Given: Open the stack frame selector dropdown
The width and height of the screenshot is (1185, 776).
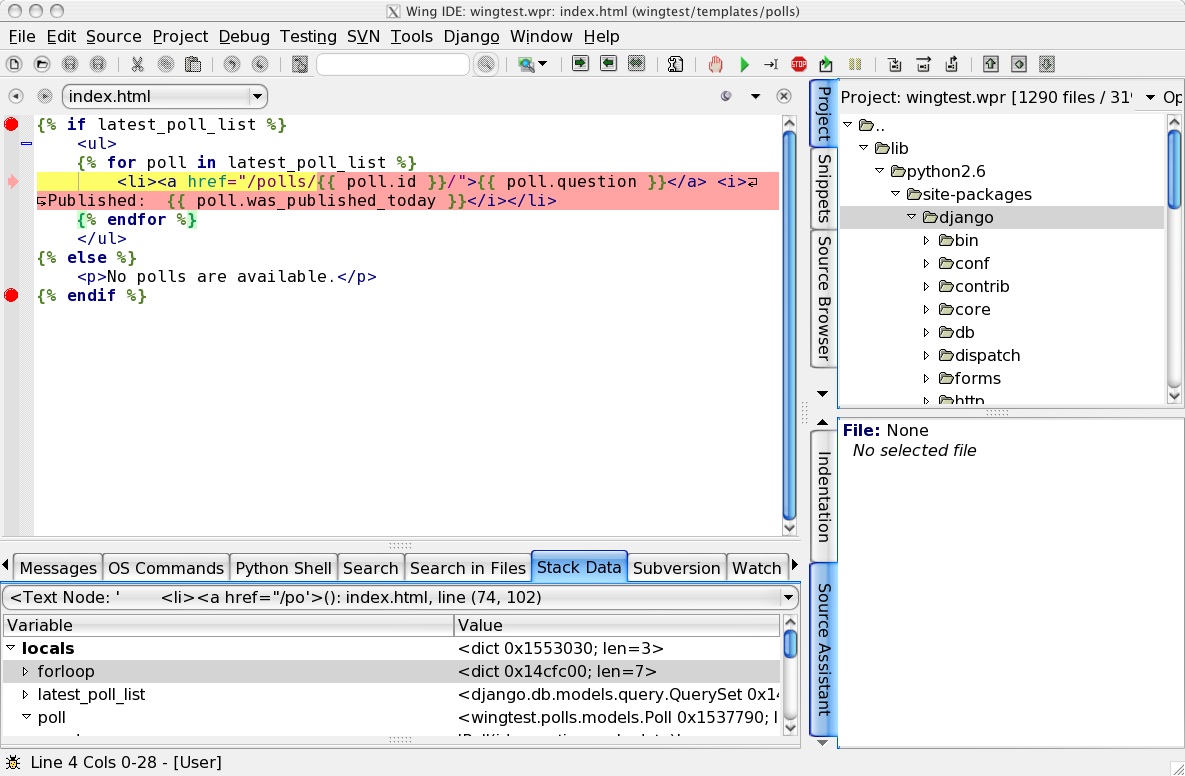Looking at the screenshot, I should pos(788,598).
